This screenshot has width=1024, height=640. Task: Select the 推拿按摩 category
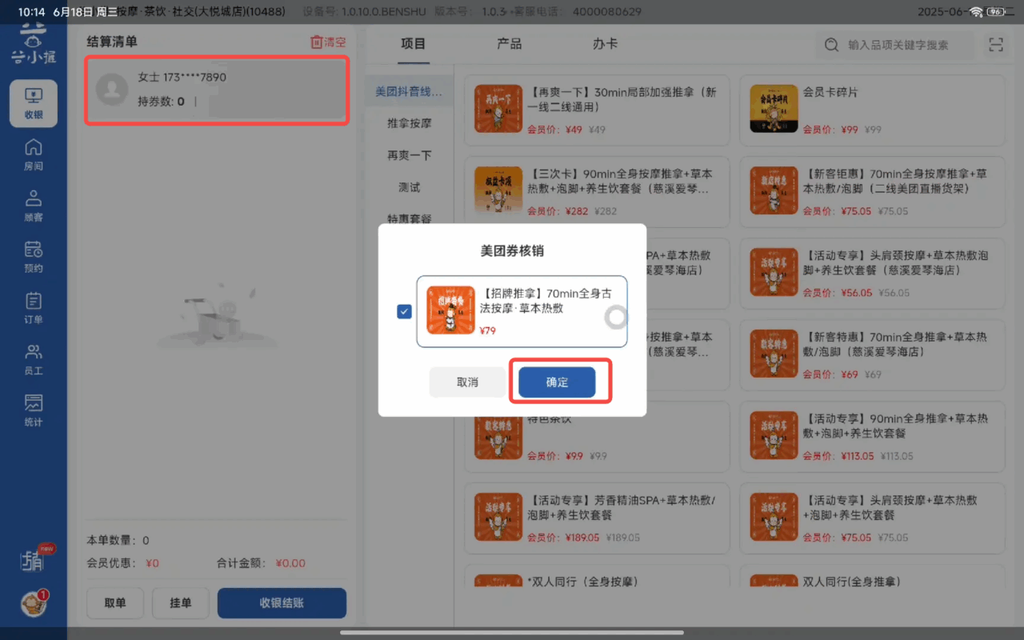(409, 123)
